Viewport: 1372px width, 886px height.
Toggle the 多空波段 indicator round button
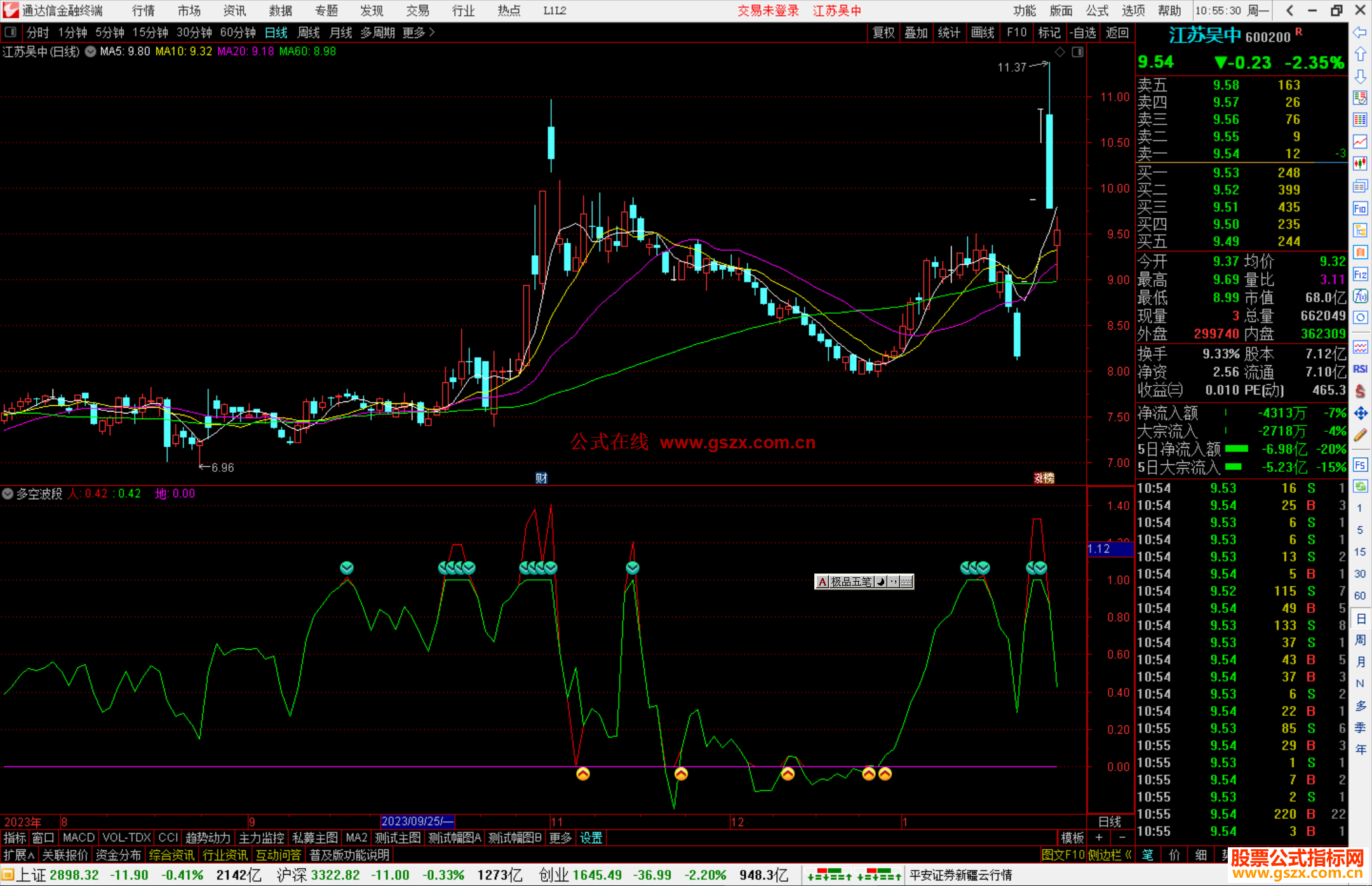[8, 493]
